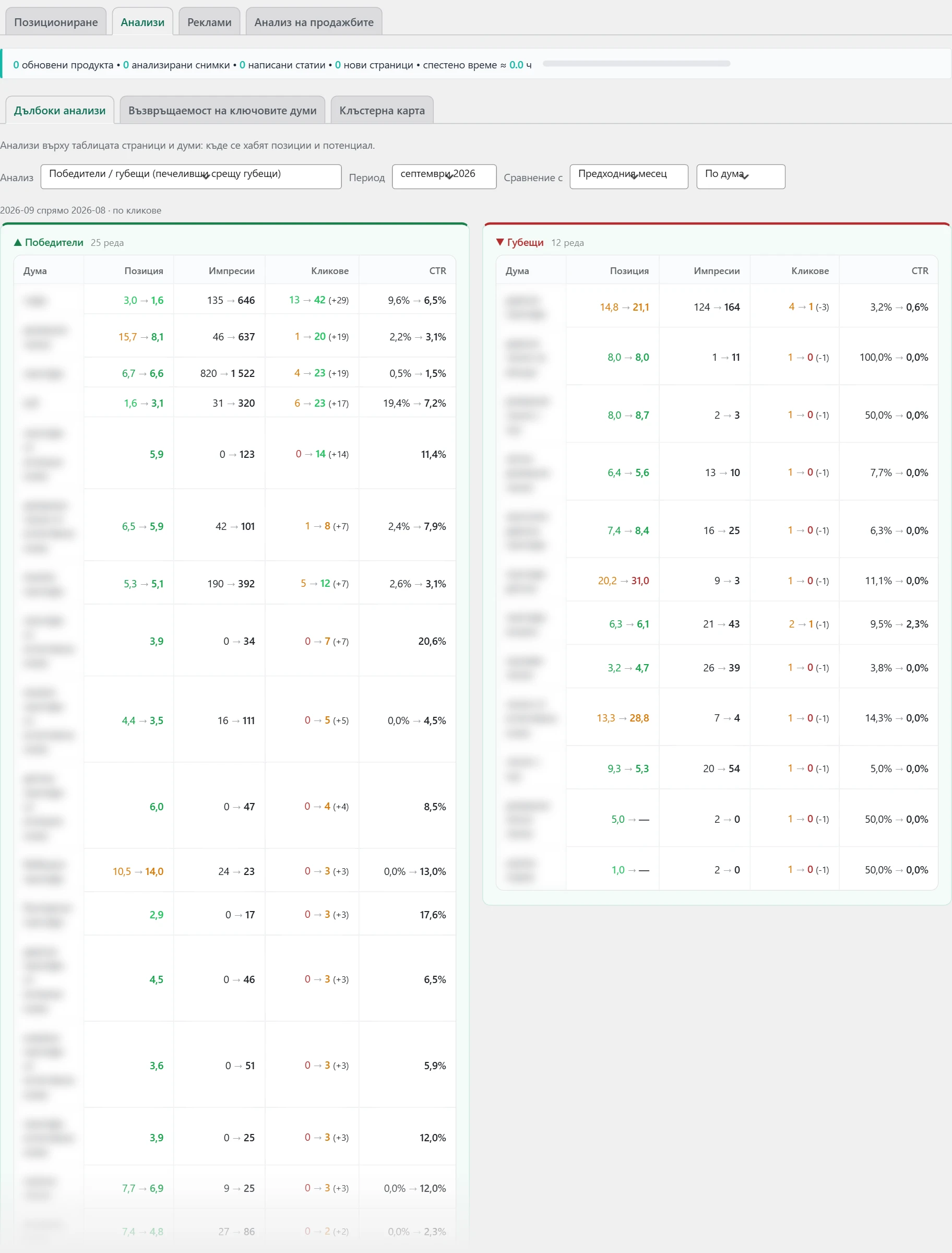Open the Анализ type dropdown

[191, 176]
